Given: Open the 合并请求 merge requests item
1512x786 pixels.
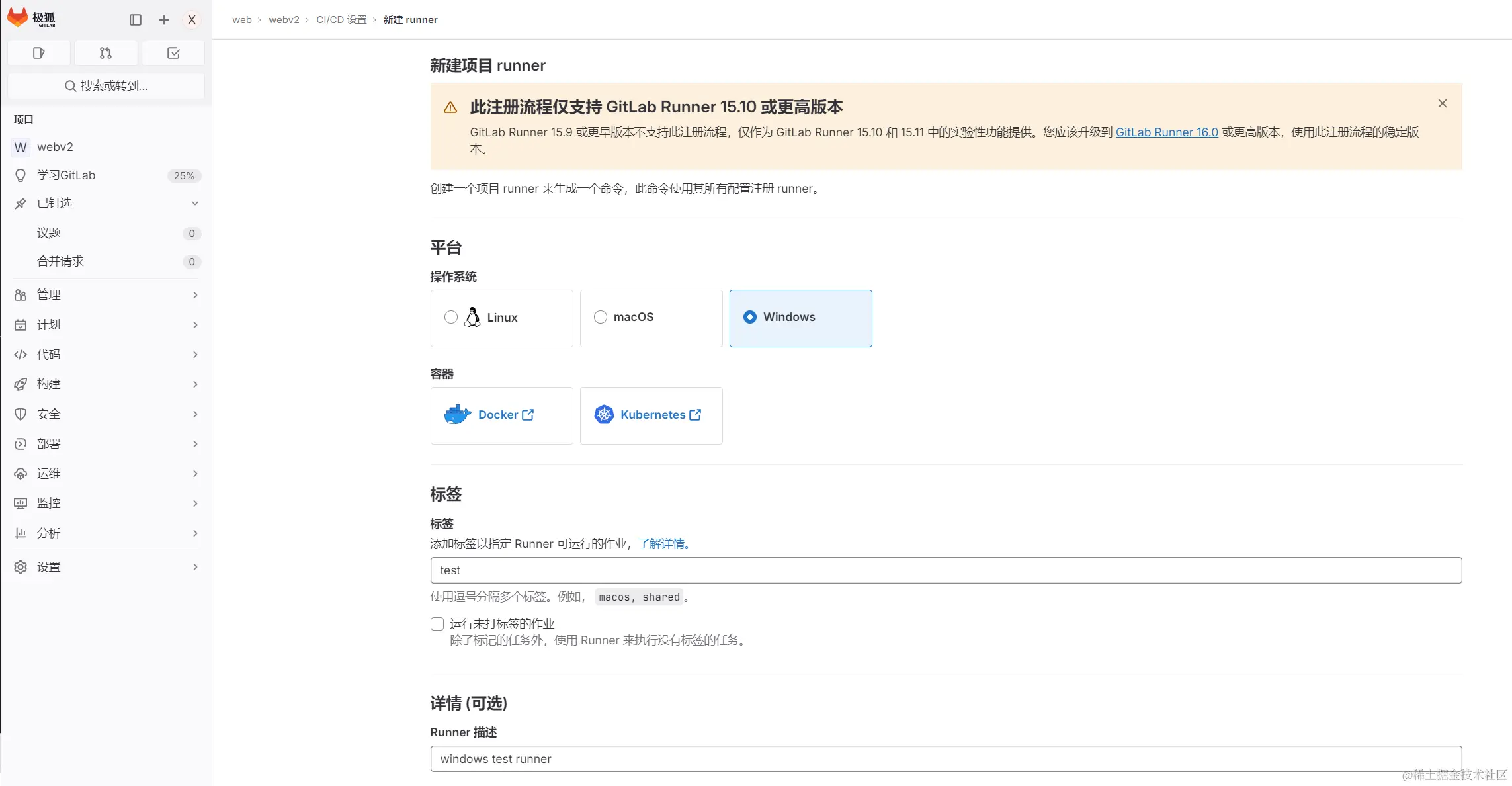Looking at the screenshot, I should [60, 261].
